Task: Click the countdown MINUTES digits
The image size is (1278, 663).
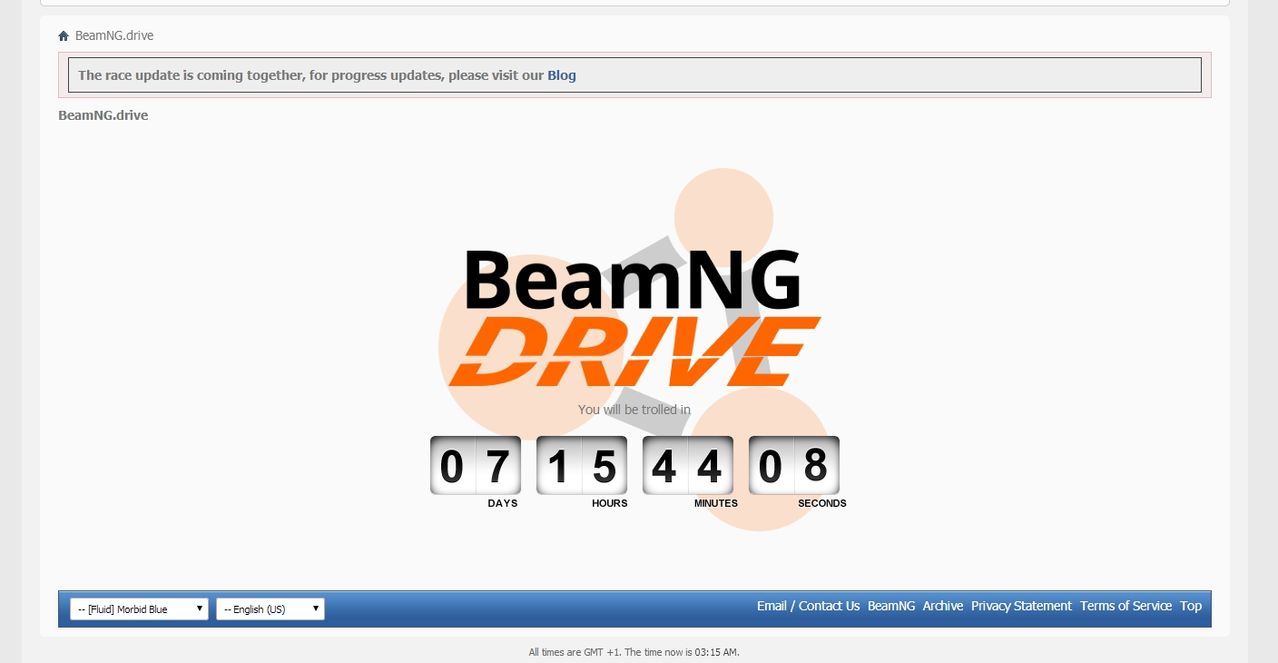Action: click(x=688, y=465)
